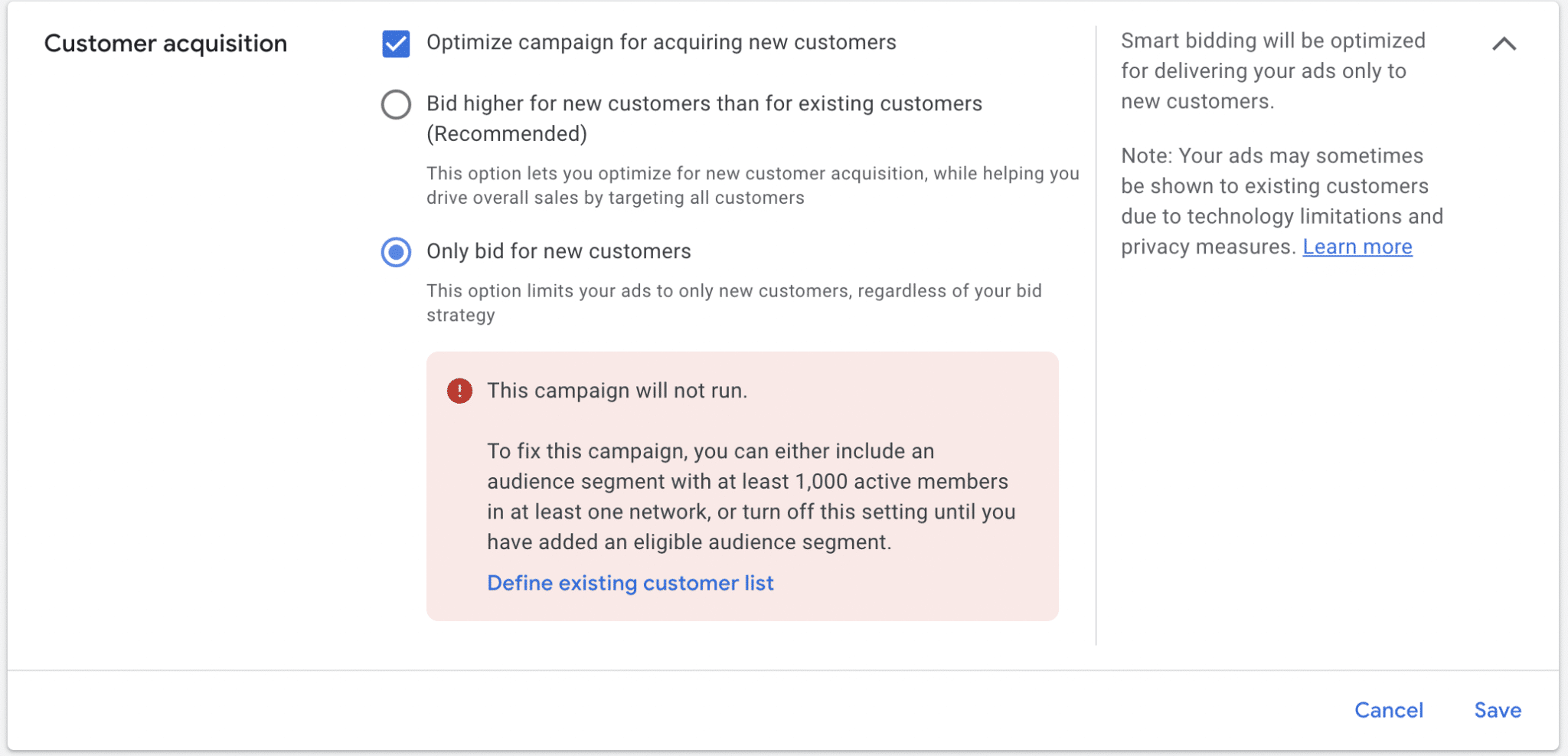Image resolution: width=1568 pixels, height=756 pixels.
Task: Click the Customer acquisition section heading
Action: click(x=165, y=44)
